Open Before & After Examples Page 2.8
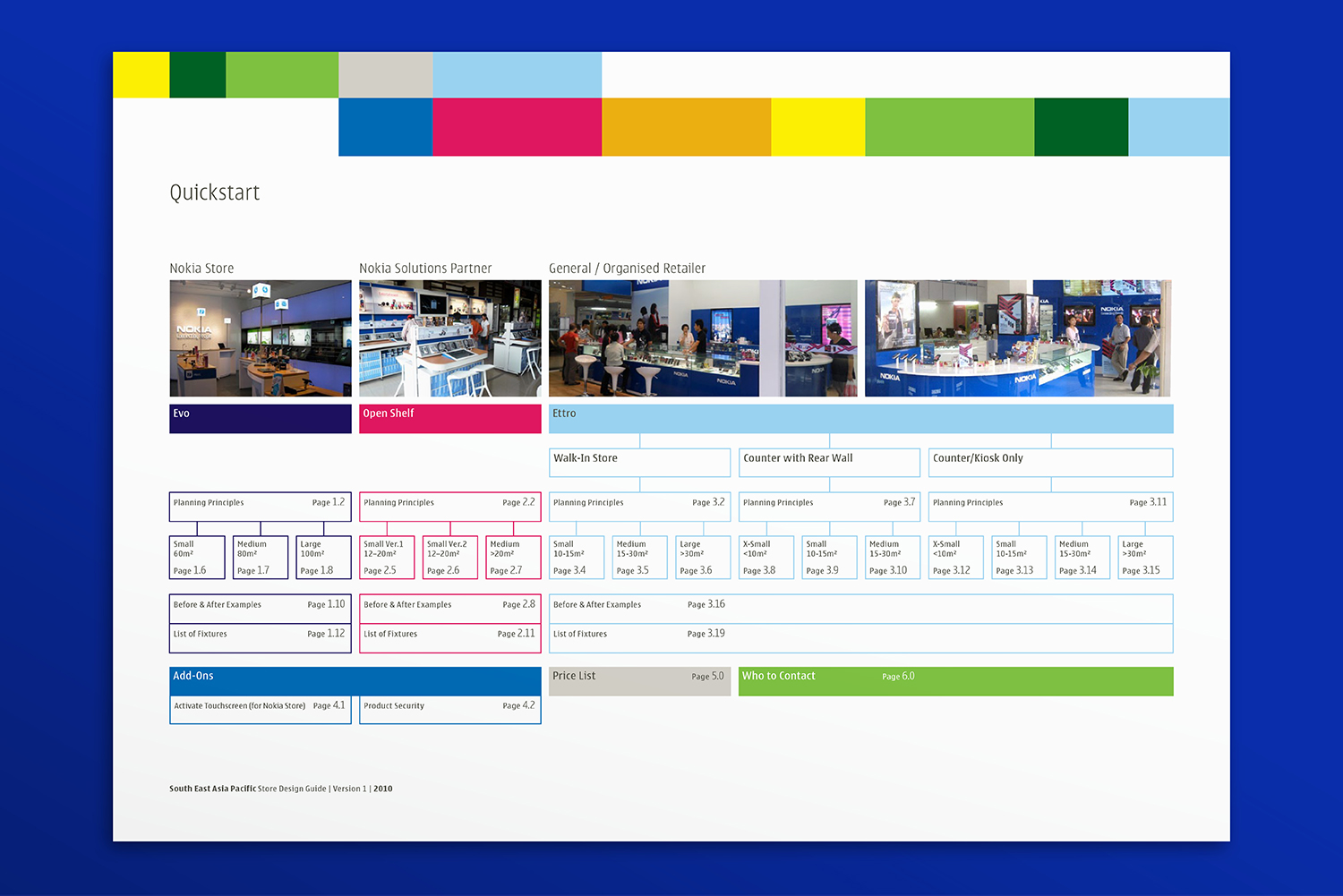The image size is (1343, 896). point(450,609)
